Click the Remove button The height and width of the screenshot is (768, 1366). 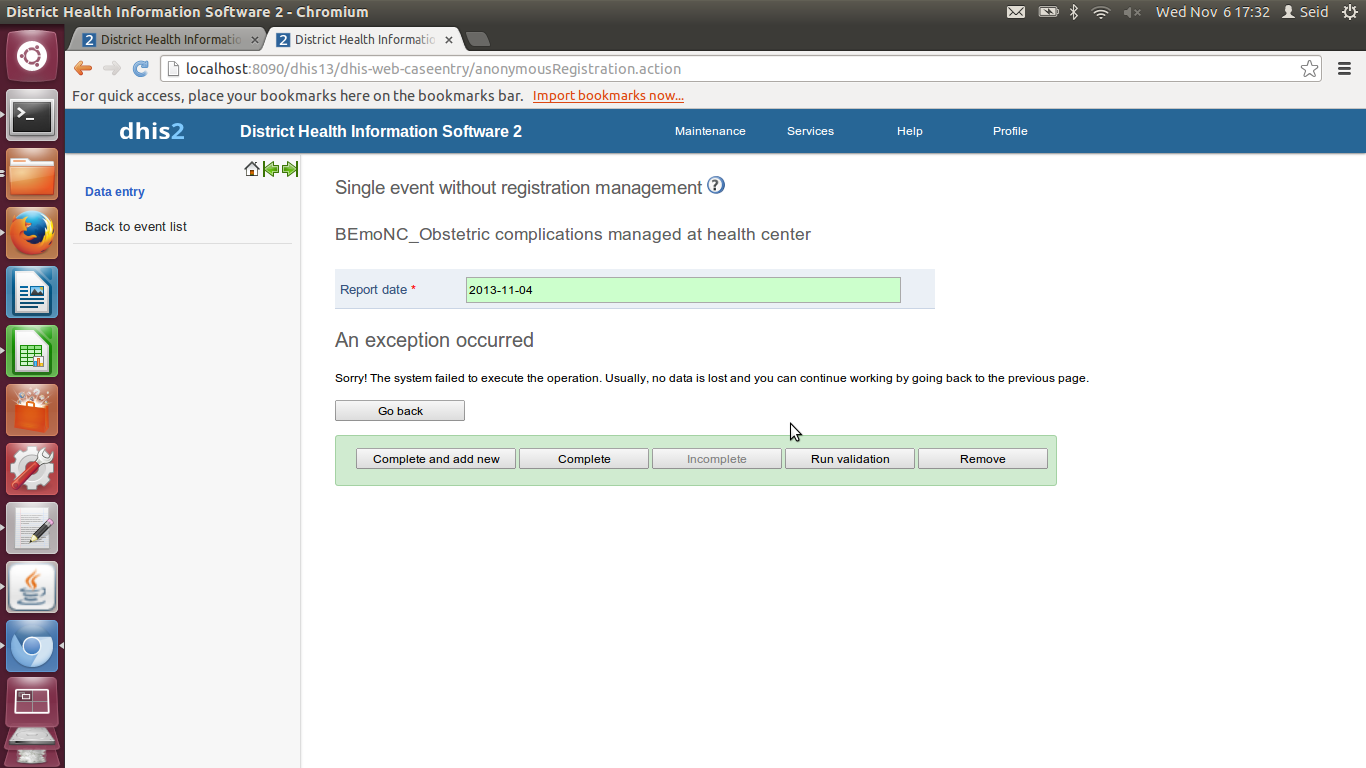coord(983,459)
